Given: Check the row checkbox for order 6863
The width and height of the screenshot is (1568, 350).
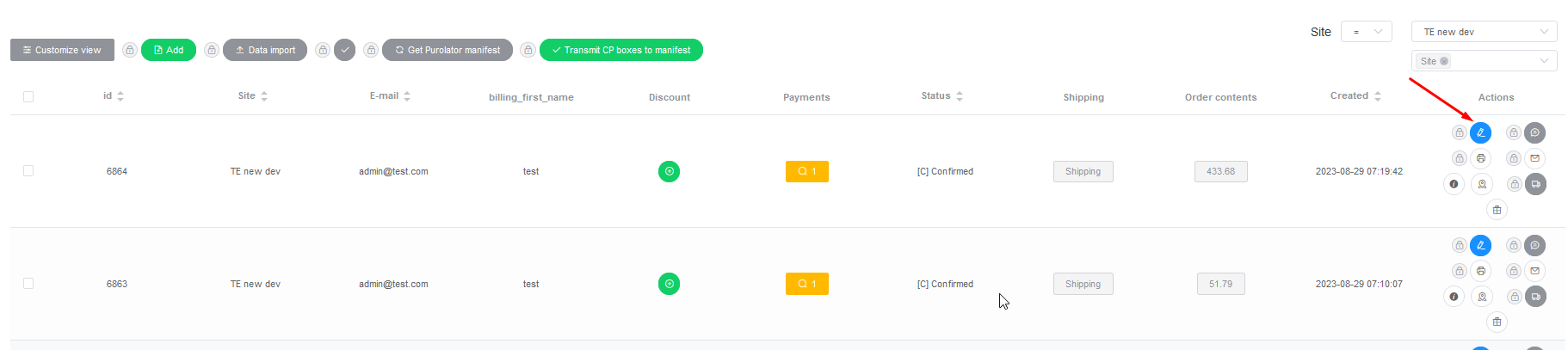Looking at the screenshot, I should click(28, 284).
